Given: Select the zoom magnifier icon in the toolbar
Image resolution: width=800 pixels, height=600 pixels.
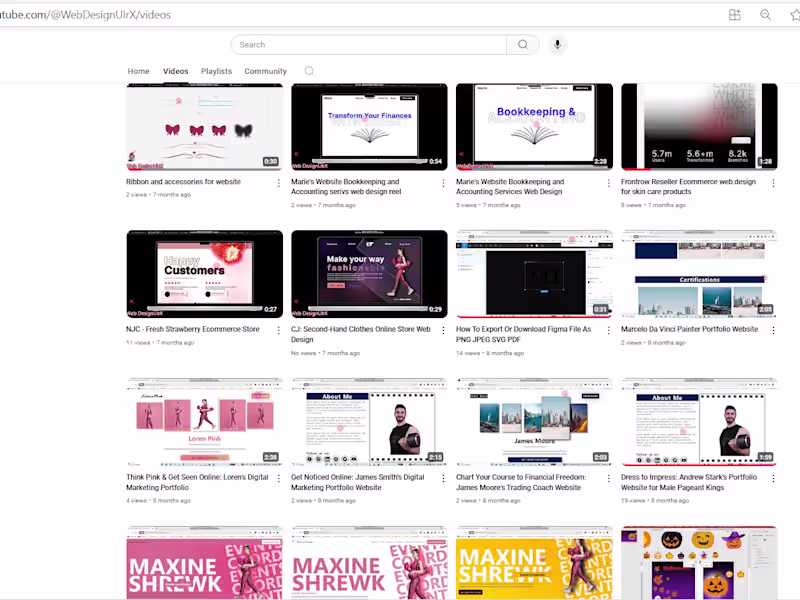Looking at the screenshot, I should (765, 14).
